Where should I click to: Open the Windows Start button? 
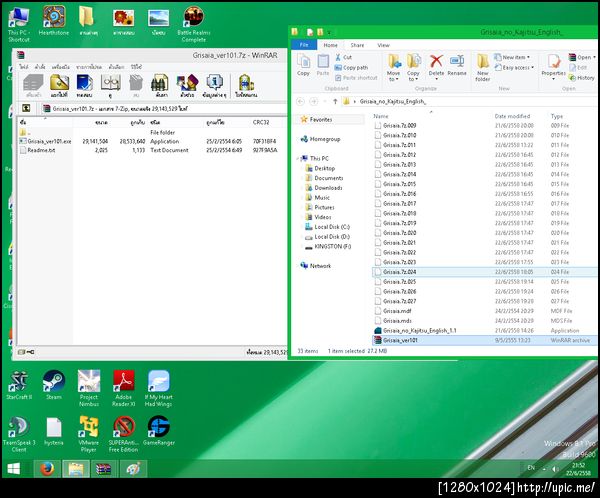pos(14,469)
